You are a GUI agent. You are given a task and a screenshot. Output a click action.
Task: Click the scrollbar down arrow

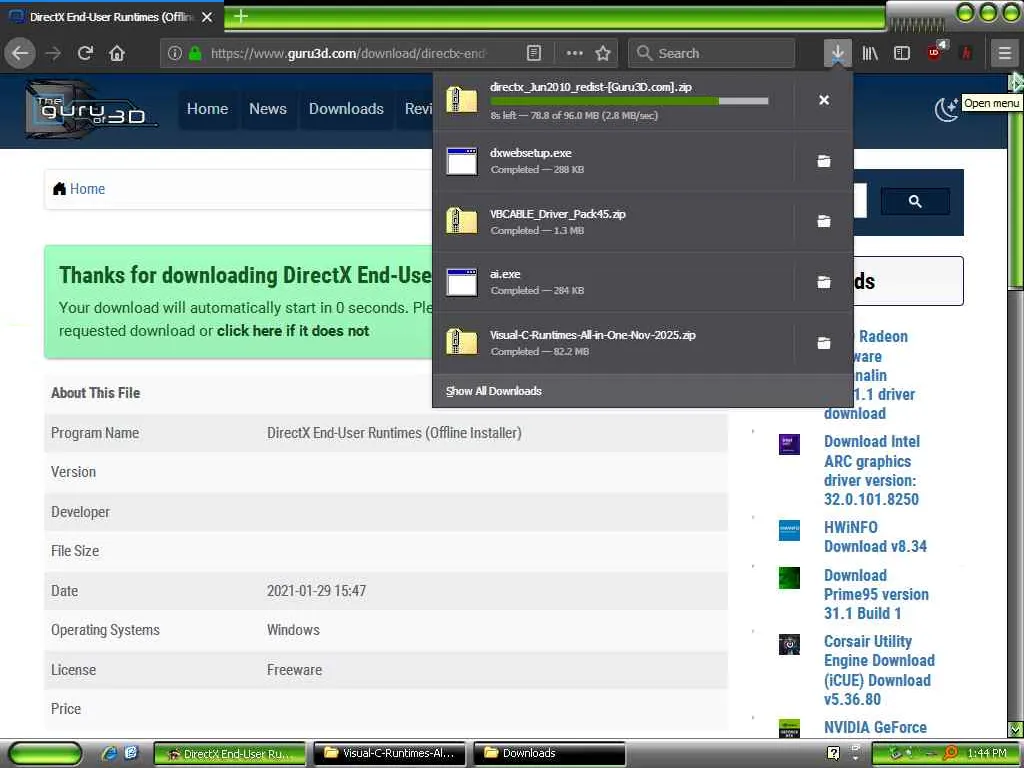click(1015, 729)
